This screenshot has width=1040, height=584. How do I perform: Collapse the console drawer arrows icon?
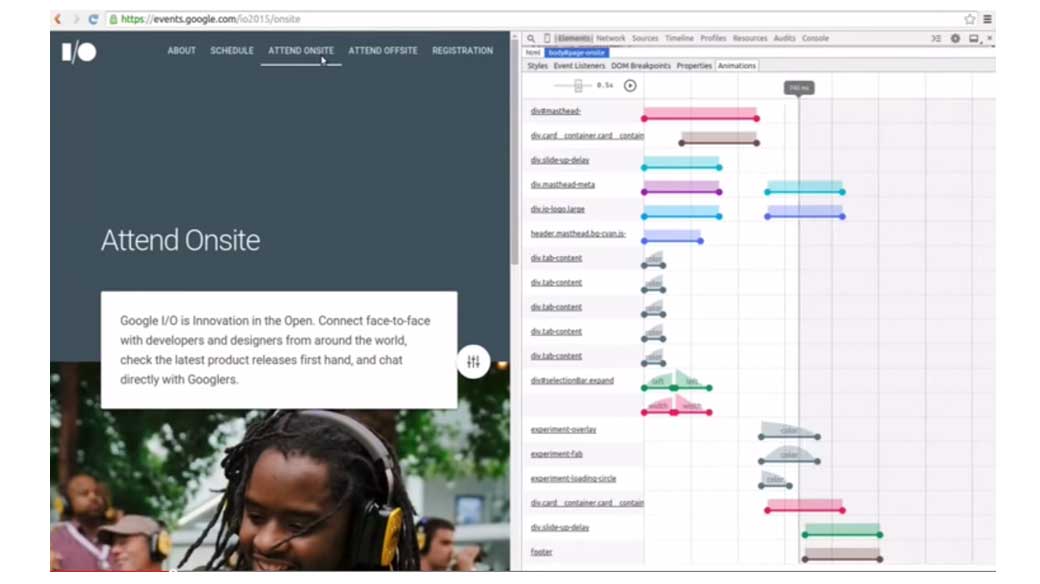(937, 38)
